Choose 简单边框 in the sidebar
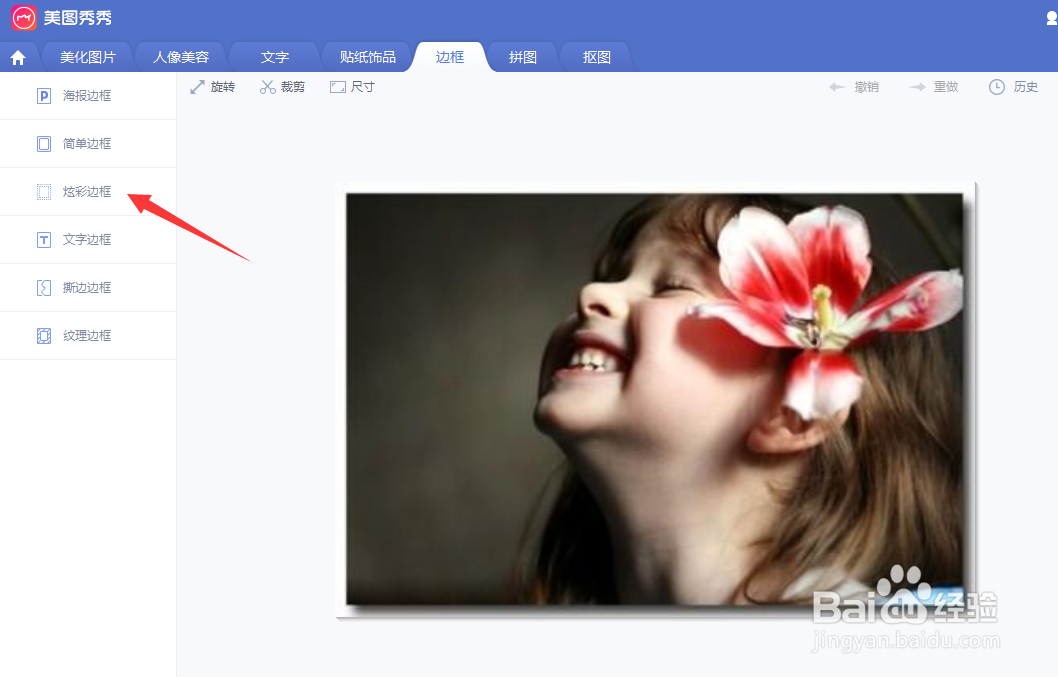1058x677 pixels. (88, 144)
